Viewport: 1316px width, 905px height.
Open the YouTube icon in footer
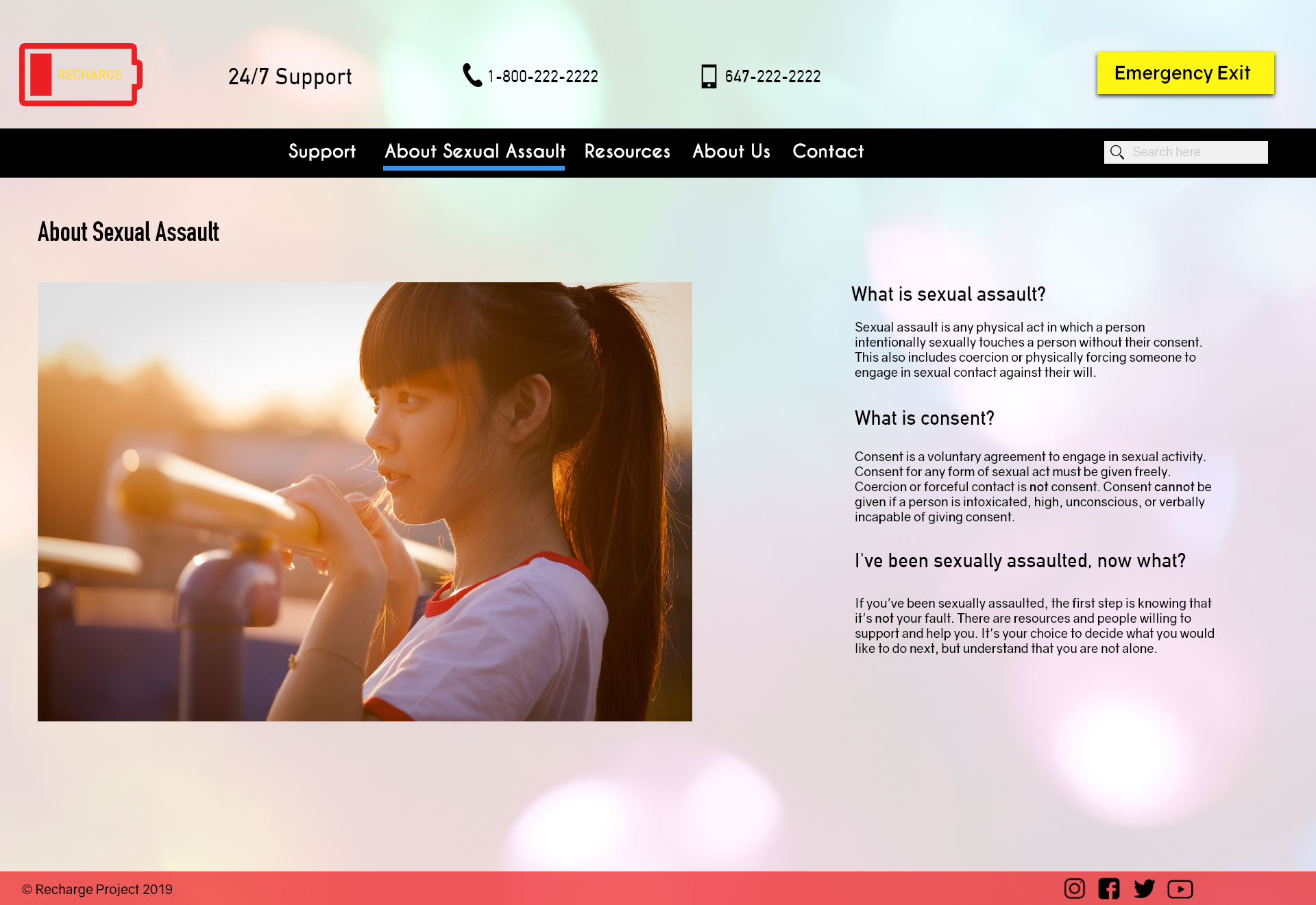[1180, 889]
